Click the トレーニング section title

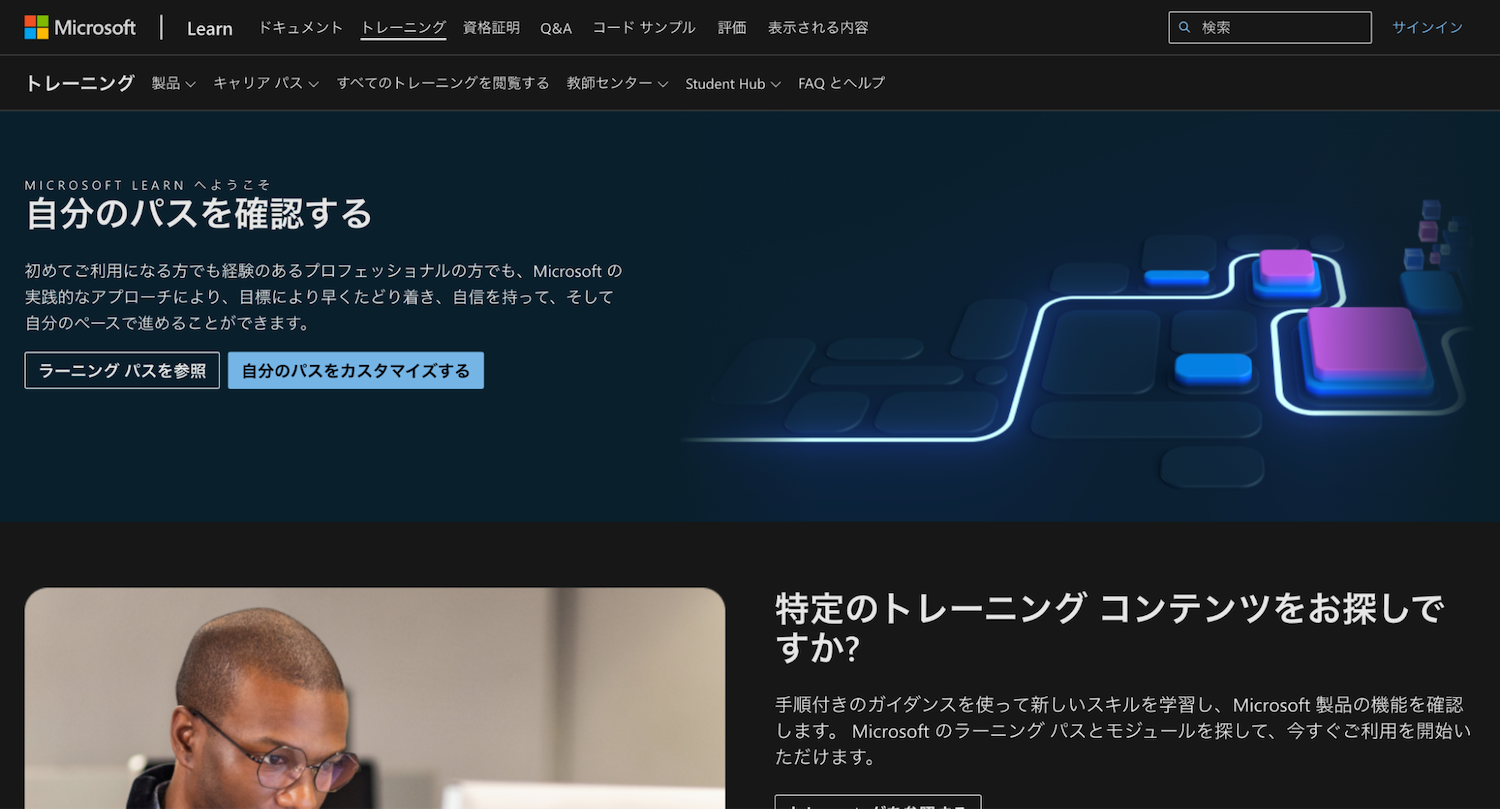click(80, 83)
